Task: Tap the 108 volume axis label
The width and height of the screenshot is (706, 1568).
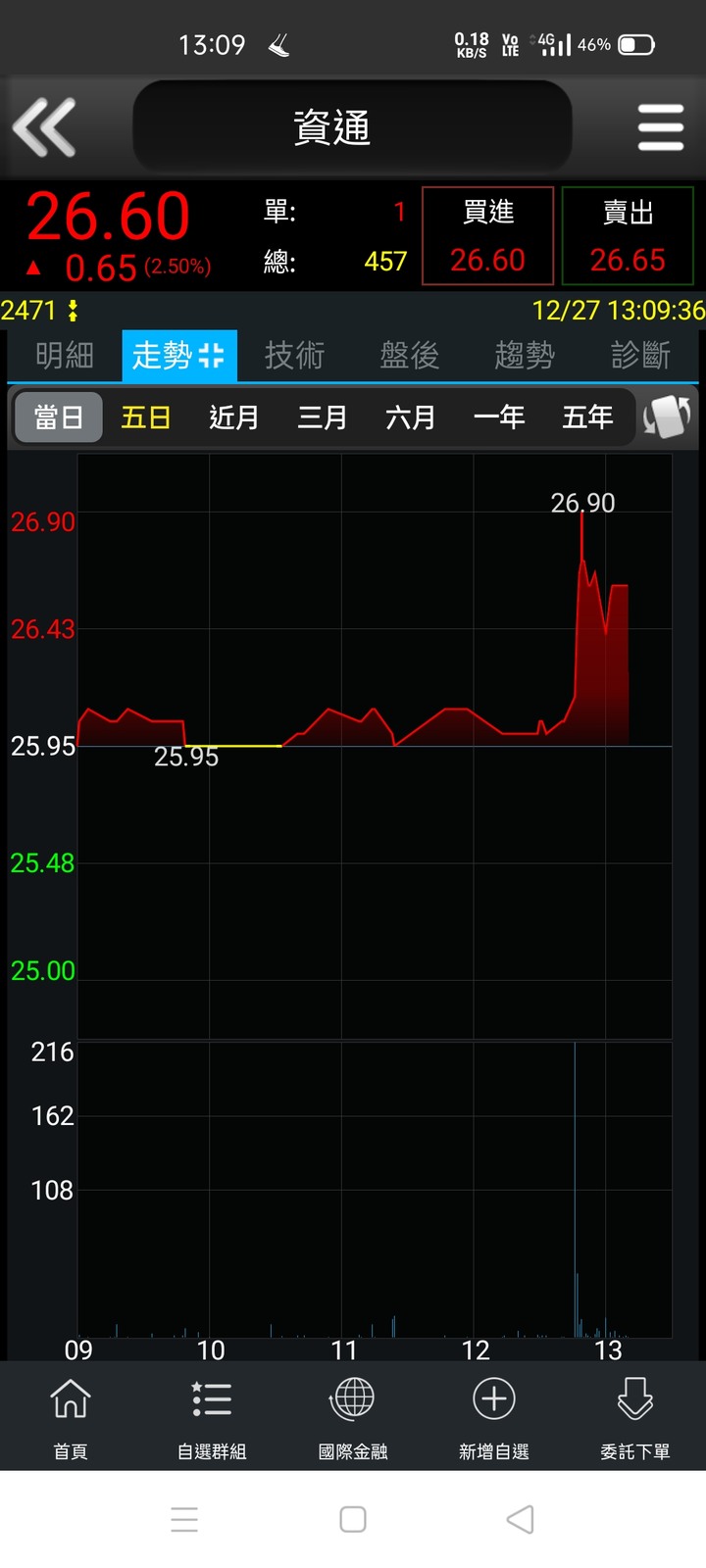Action: [52, 1191]
